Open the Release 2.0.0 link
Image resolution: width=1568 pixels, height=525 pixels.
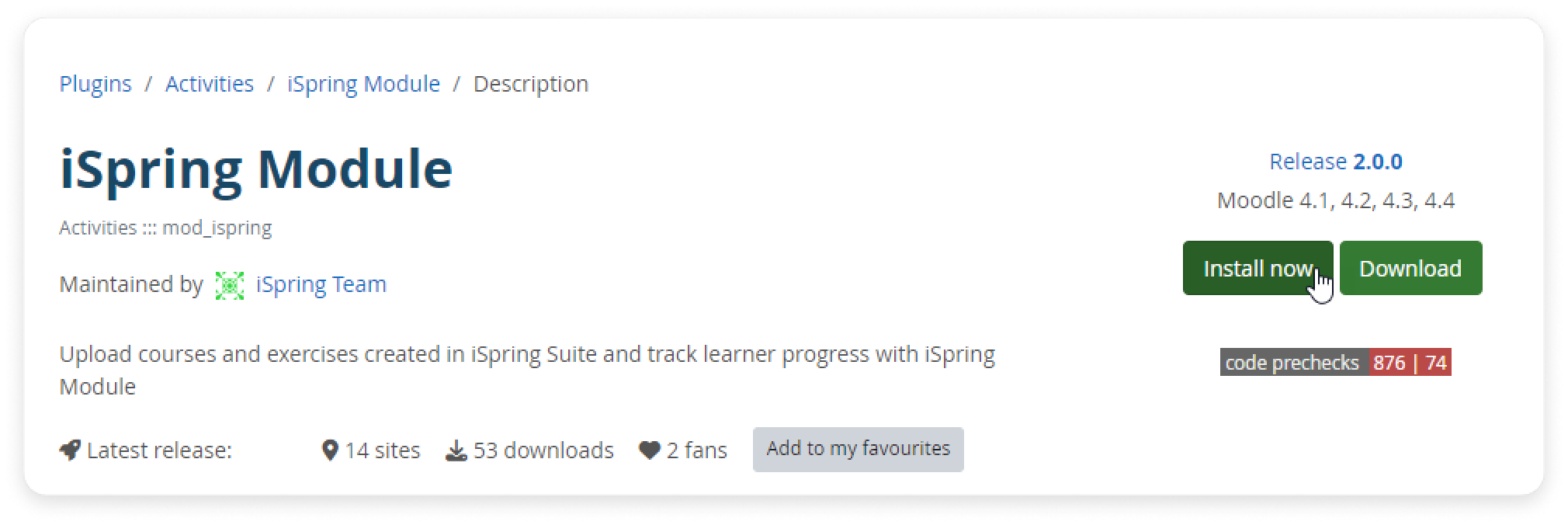point(1335,162)
